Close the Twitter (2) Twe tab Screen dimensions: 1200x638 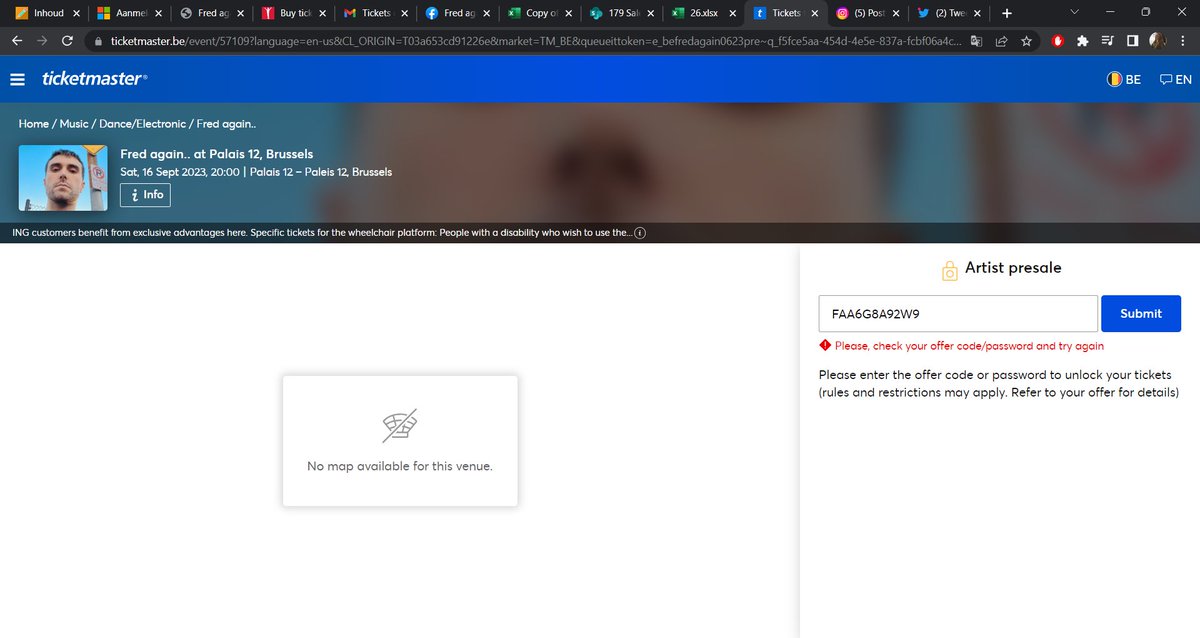tap(978, 13)
